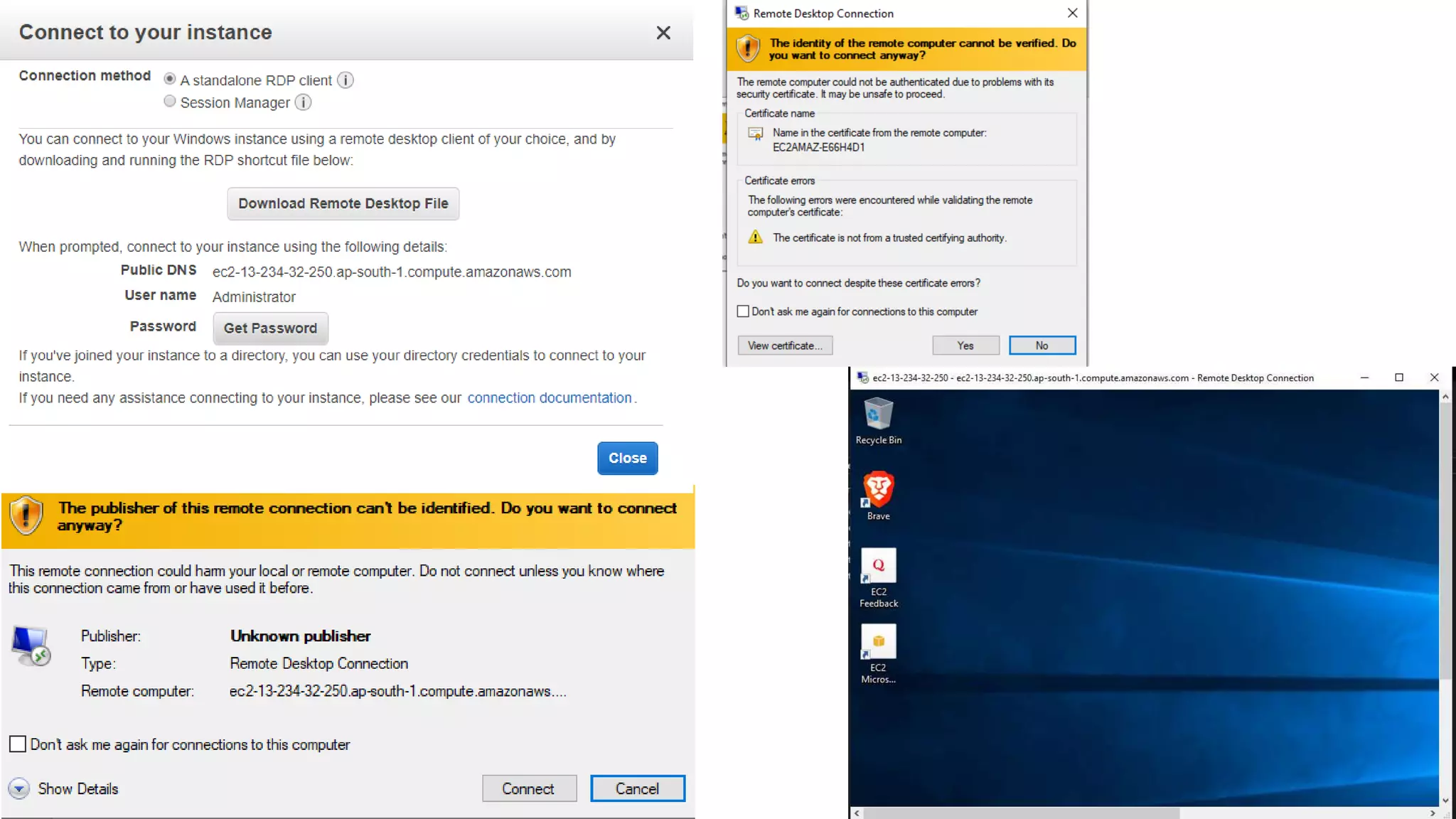Select the standalone RDP client radio button
Image resolution: width=1456 pixels, height=819 pixels.
[169, 79]
